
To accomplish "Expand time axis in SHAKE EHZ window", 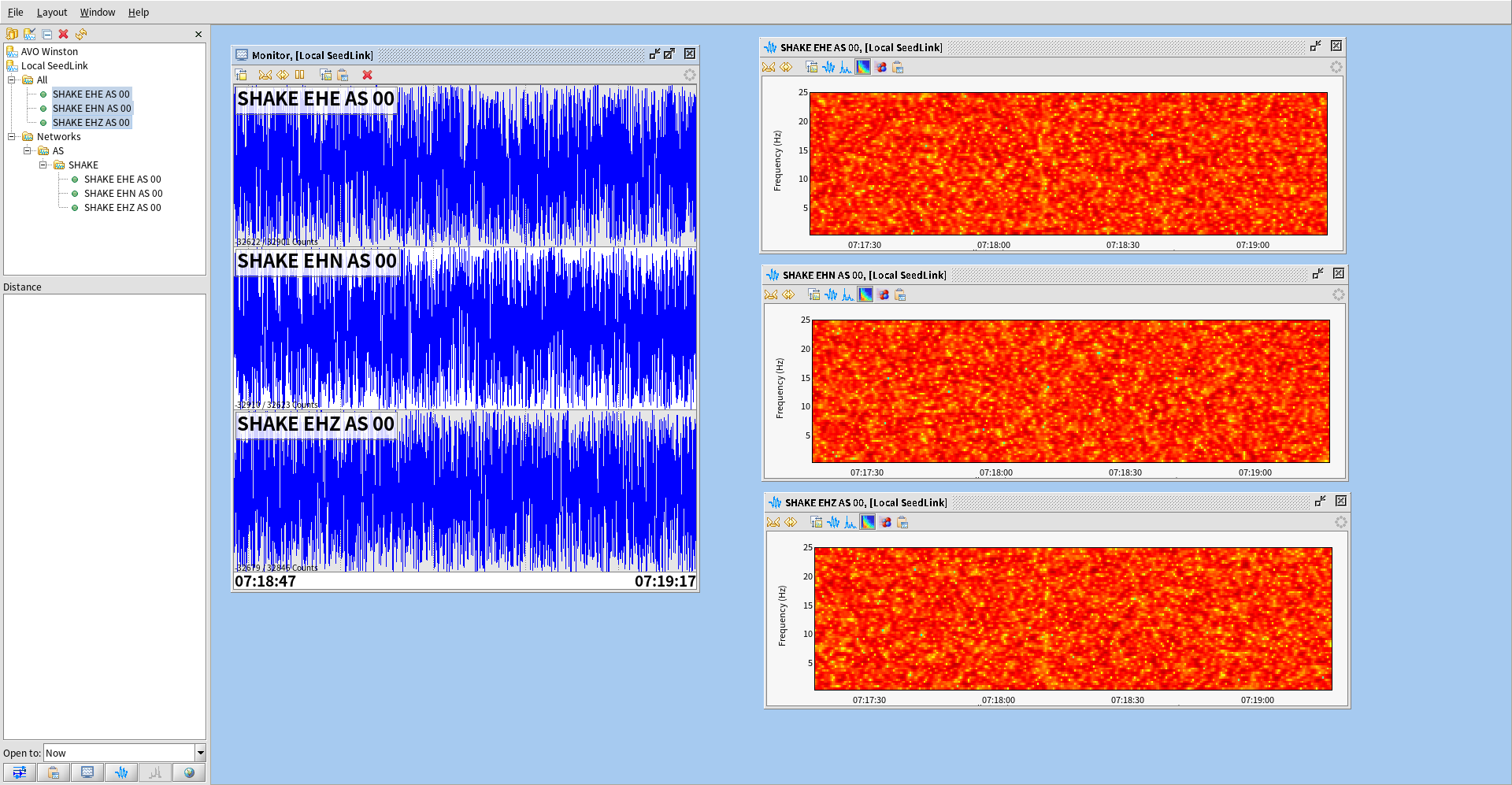I will pos(791,522).
